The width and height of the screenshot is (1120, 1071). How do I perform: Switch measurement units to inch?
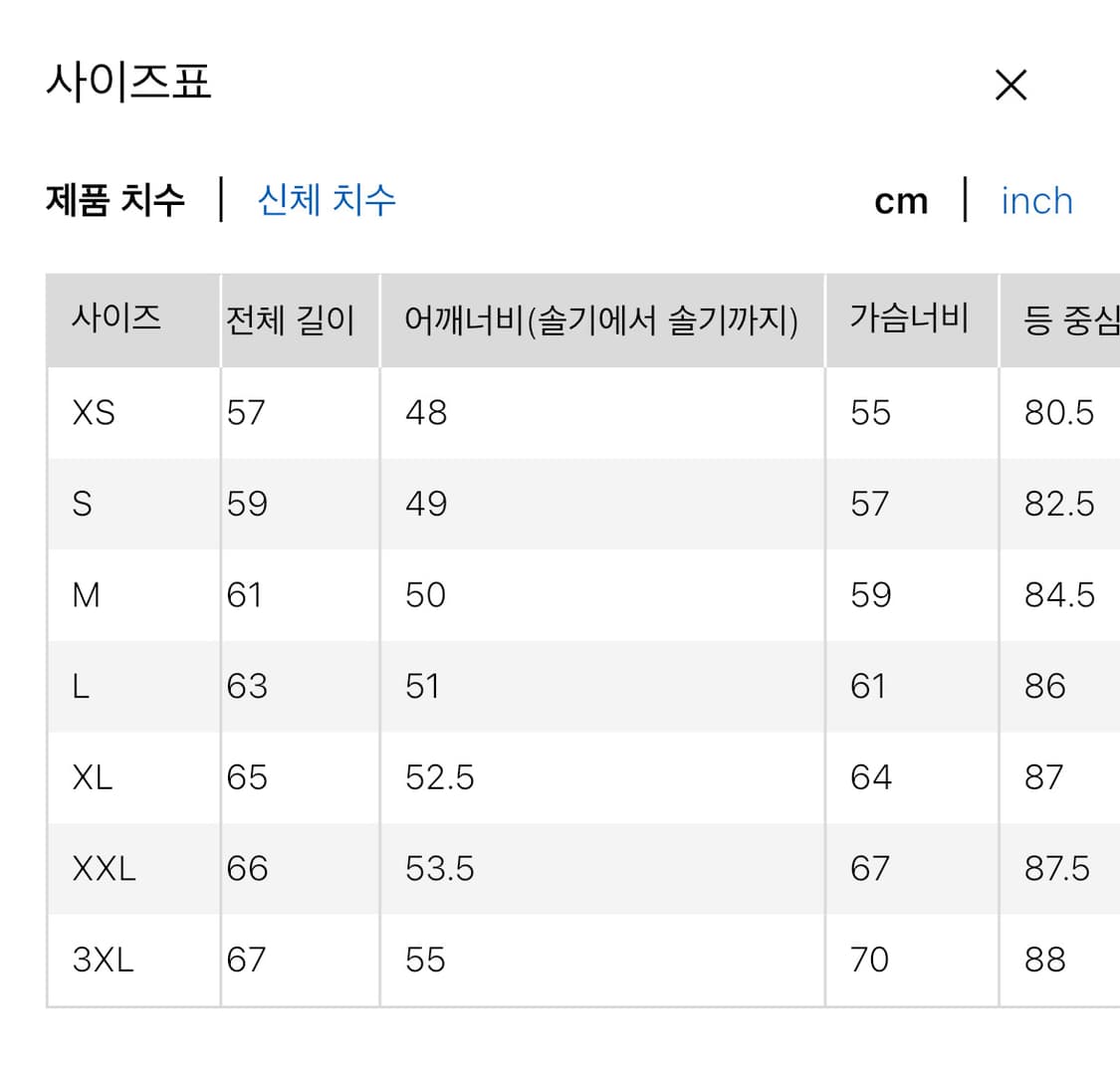[x=1035, y=201]
